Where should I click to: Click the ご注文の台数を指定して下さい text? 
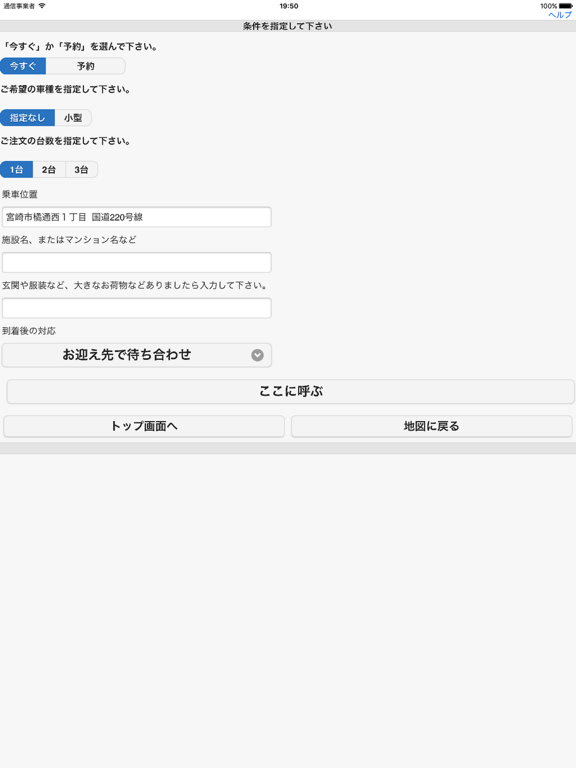(x=65, y=141)
